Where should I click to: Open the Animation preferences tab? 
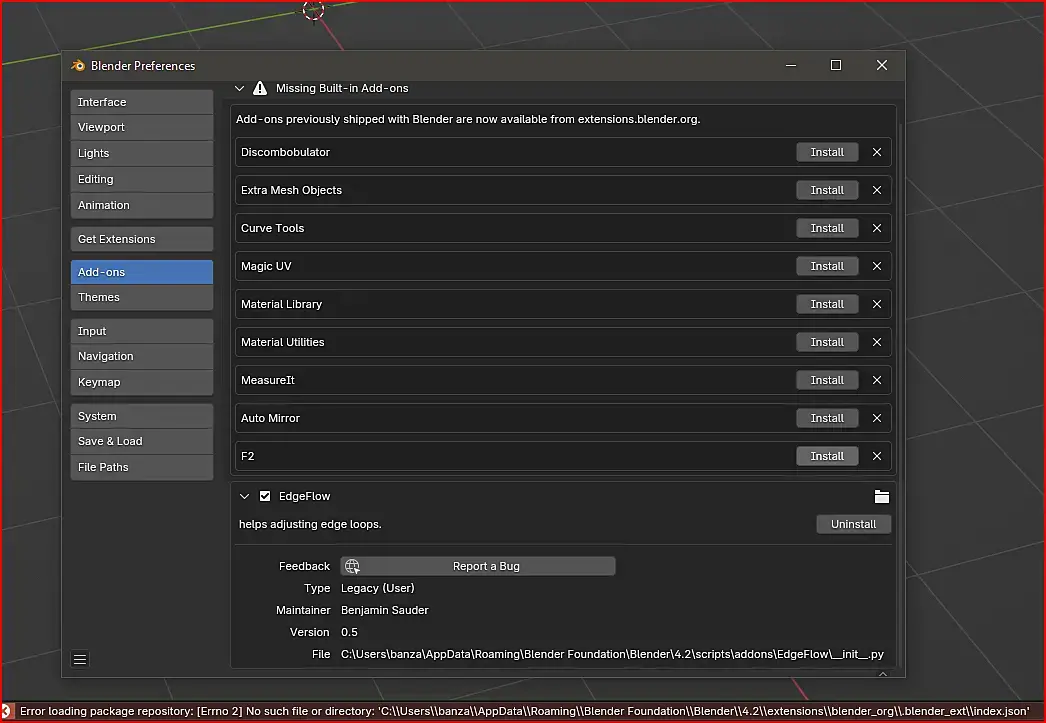(141, 205)
